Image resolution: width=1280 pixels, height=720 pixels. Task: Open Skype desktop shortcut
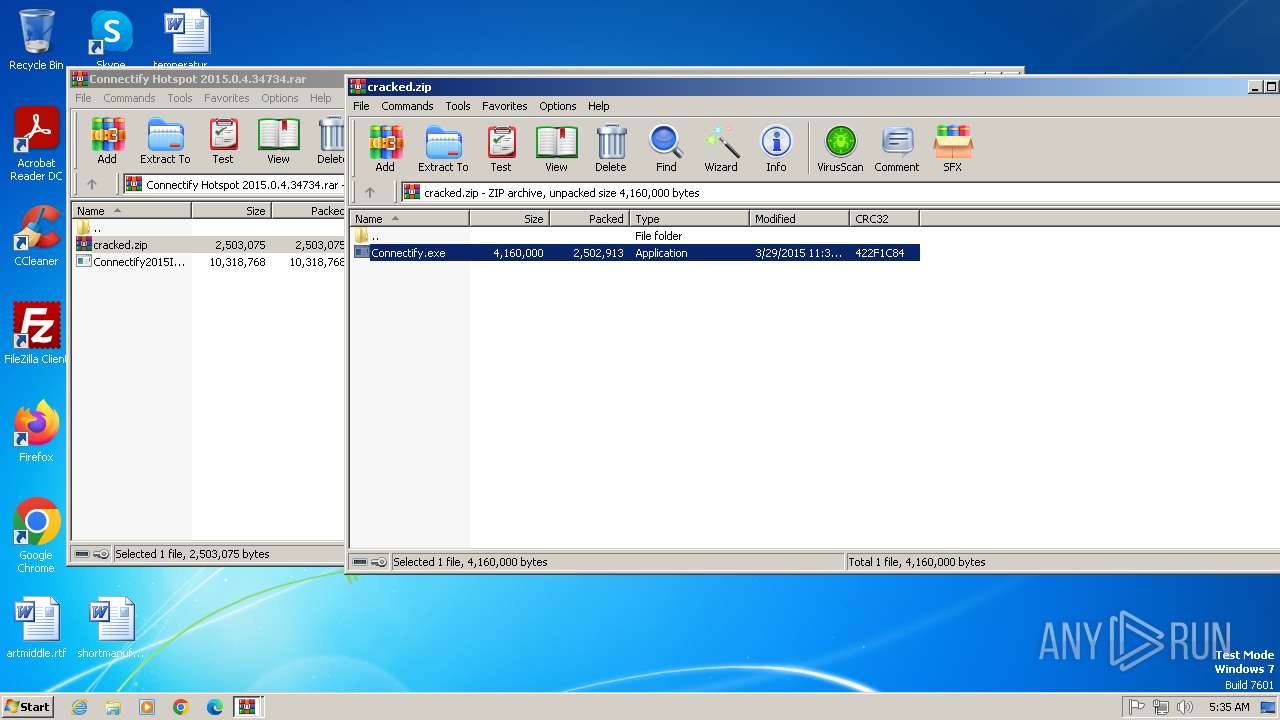[110, 40]
